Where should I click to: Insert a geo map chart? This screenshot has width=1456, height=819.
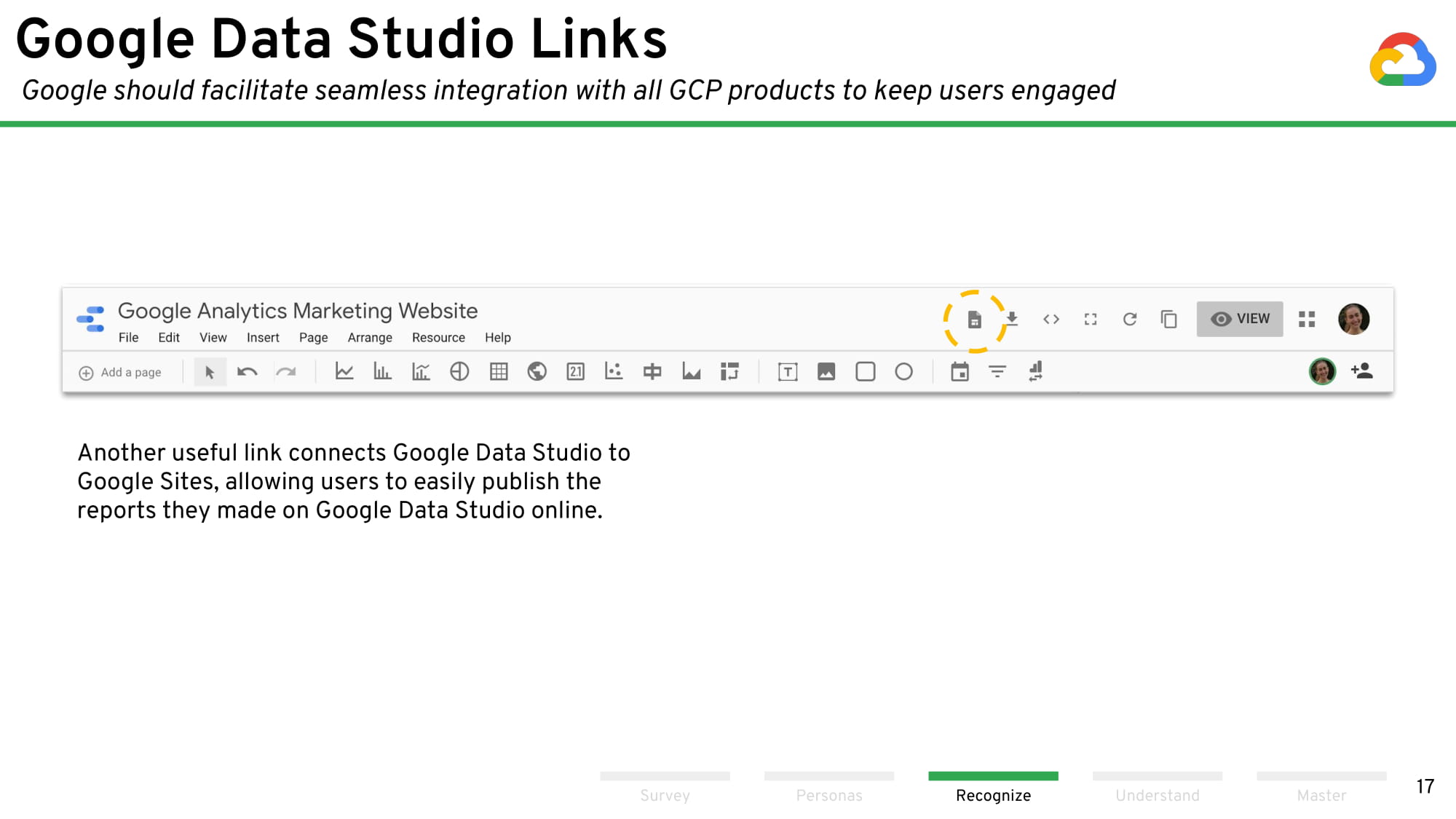[x=537, y=371]
